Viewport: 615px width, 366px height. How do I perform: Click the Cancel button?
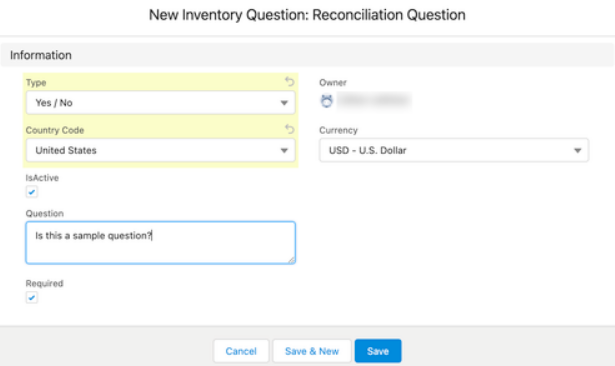[241, 351]
